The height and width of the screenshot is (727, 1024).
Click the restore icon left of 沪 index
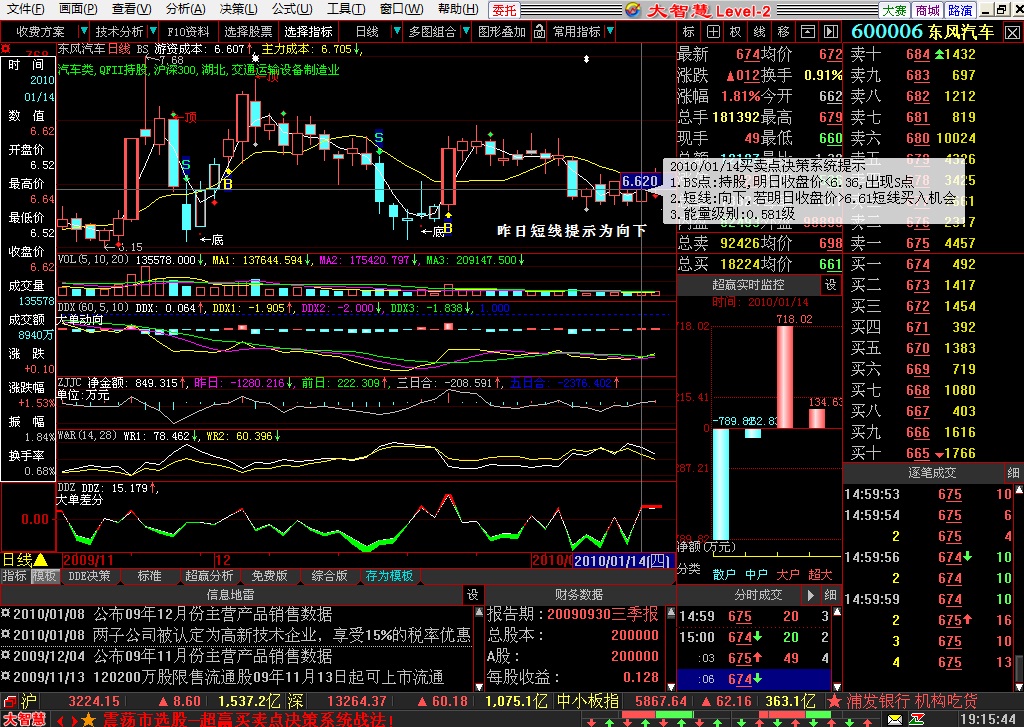(9, 702)
